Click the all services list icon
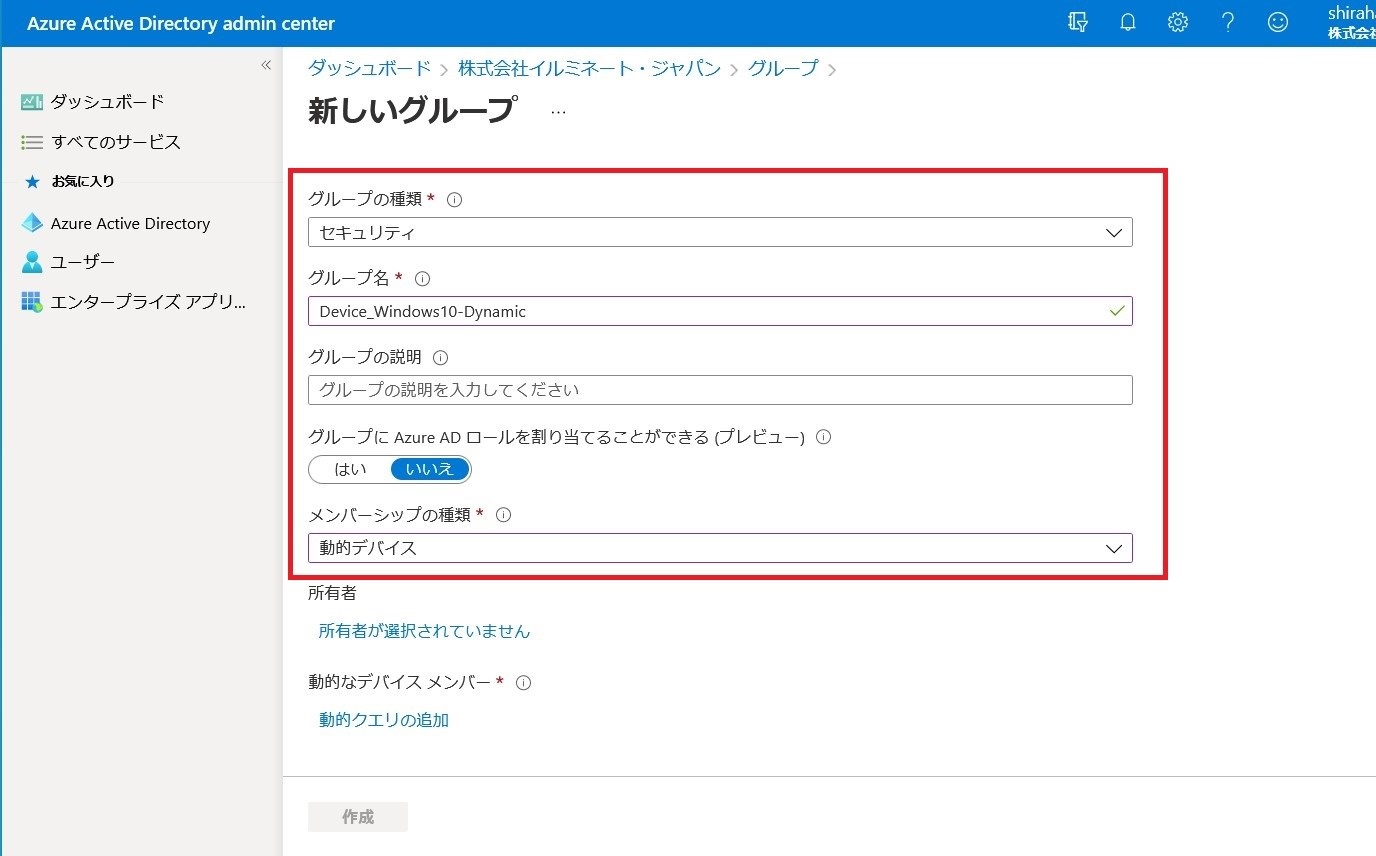1376x856 pixels. (32, 142)
